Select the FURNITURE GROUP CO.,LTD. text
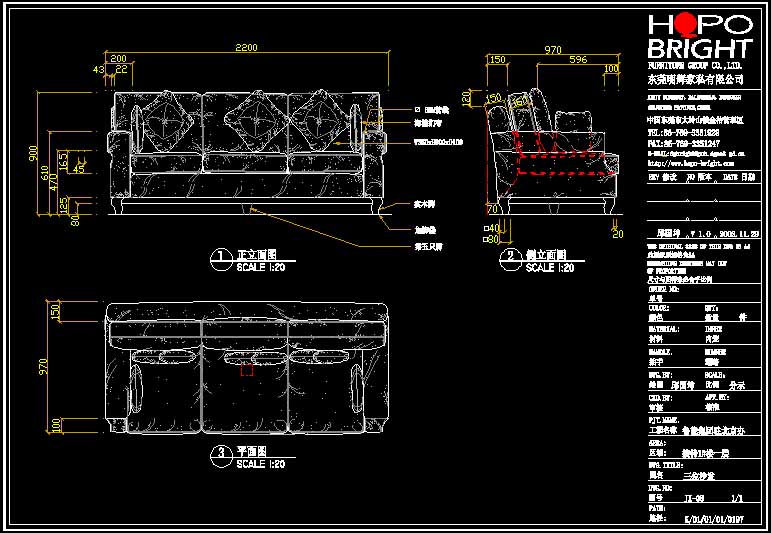Viewport: 771px width, 533px height. pos(695,65)
